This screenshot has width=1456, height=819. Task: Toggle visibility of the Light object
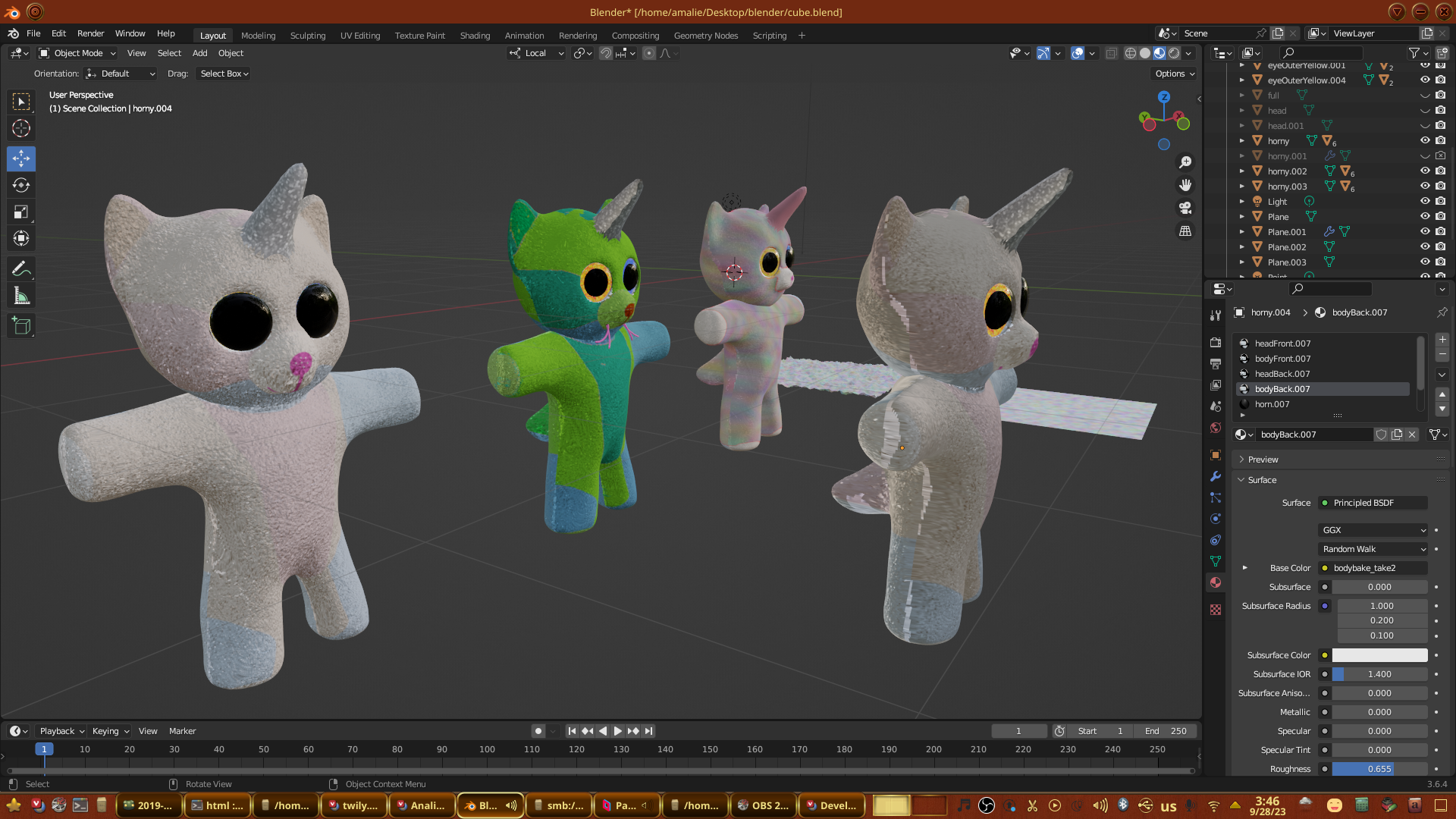pyautogui.click(x=1425, y=202)
